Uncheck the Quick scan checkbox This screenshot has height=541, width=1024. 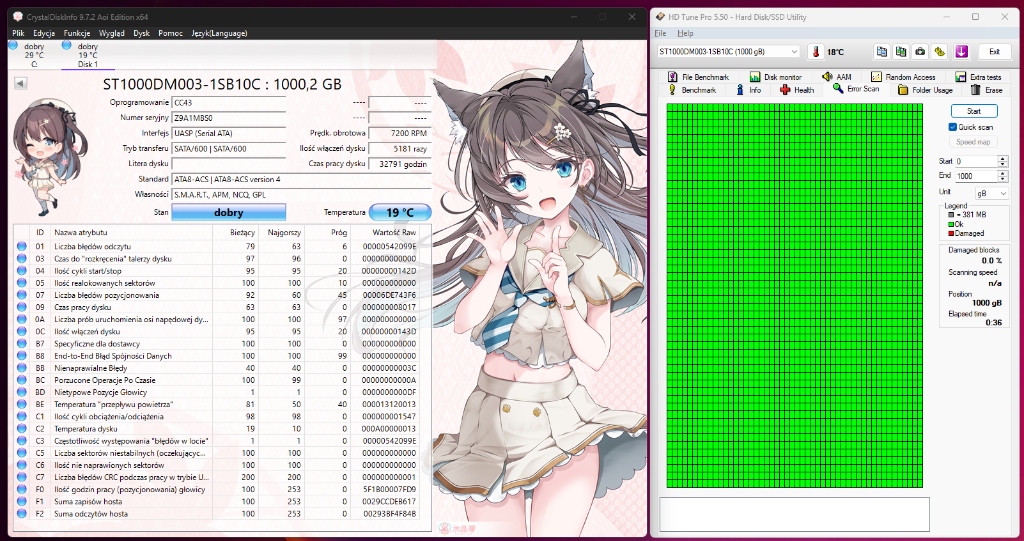point(953,127)
